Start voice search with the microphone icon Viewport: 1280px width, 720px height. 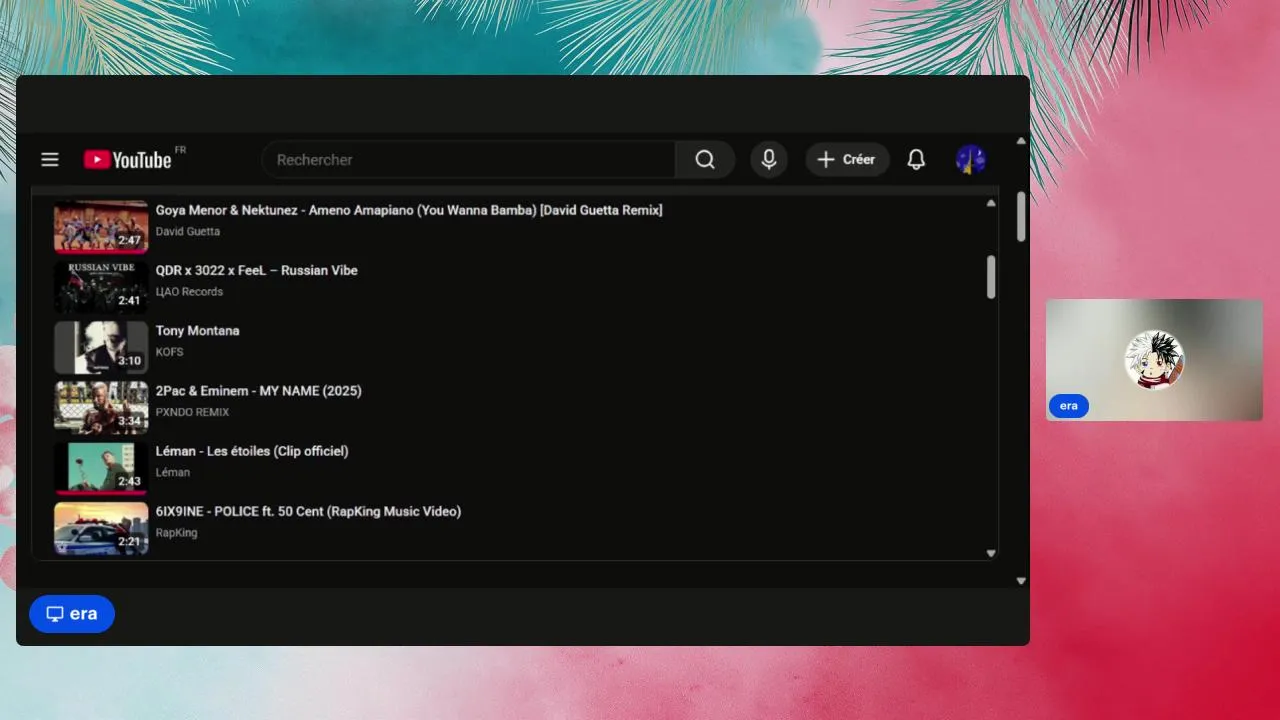coord(769,160)
